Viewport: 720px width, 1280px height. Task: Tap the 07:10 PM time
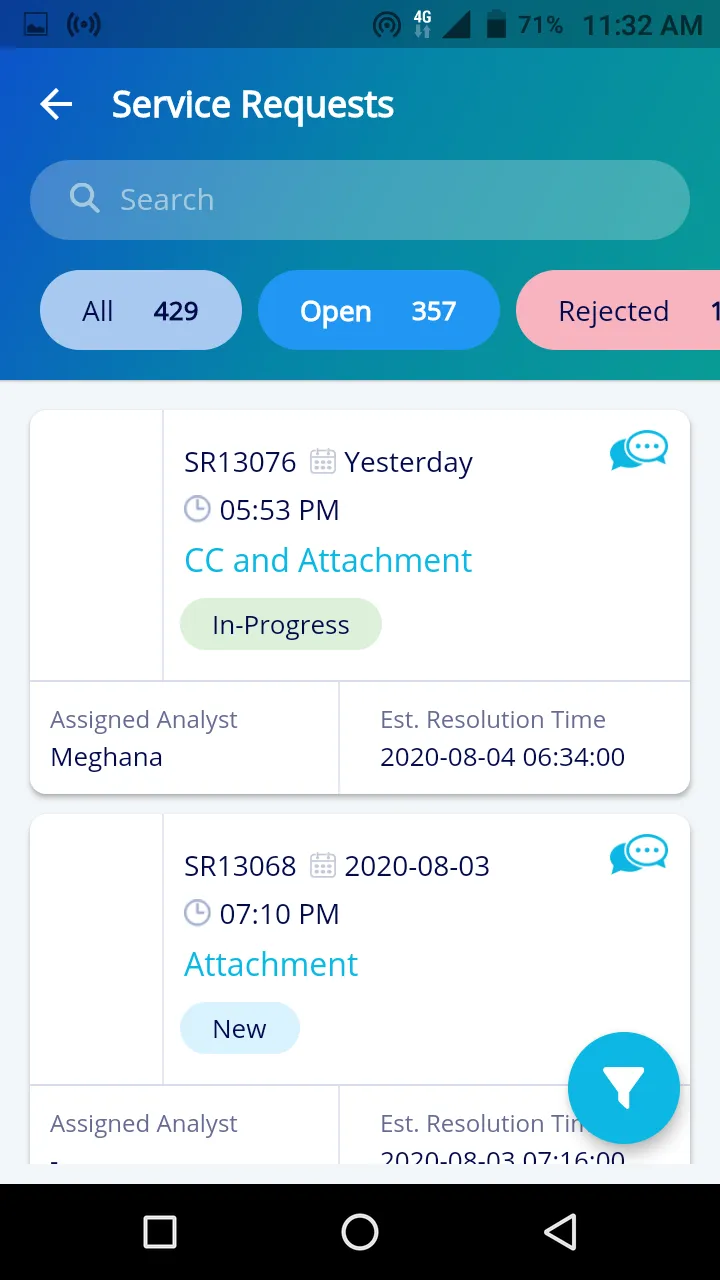pyautogui.click(x=279, y=914)
